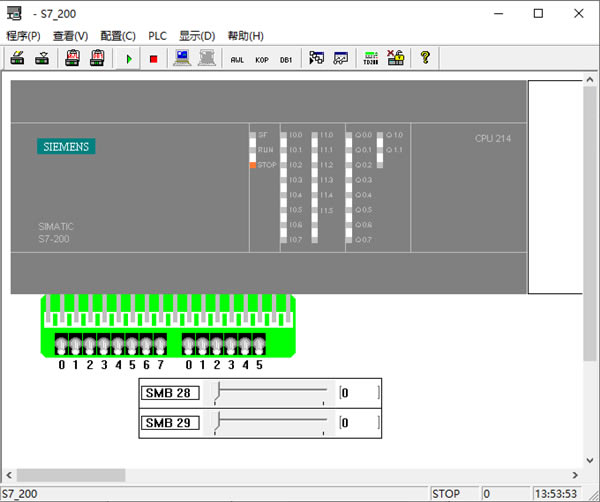Toggle input switch 7 in the left group
This screenshot has height=502, width=600.
[160, 344]
